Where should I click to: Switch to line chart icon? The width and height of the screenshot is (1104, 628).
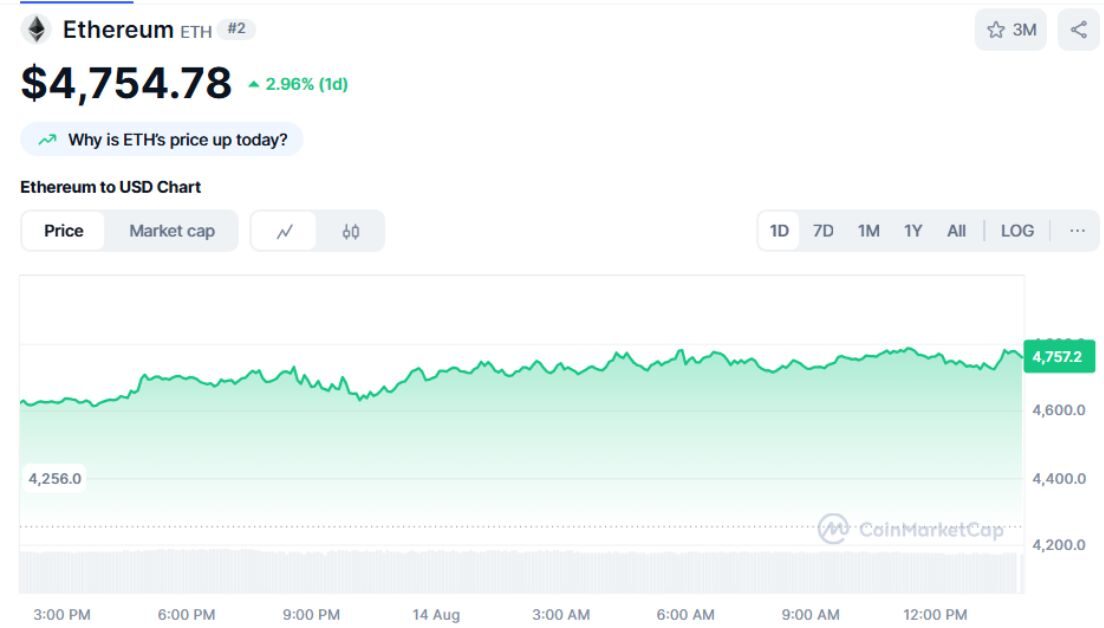(x=284, y=231)
